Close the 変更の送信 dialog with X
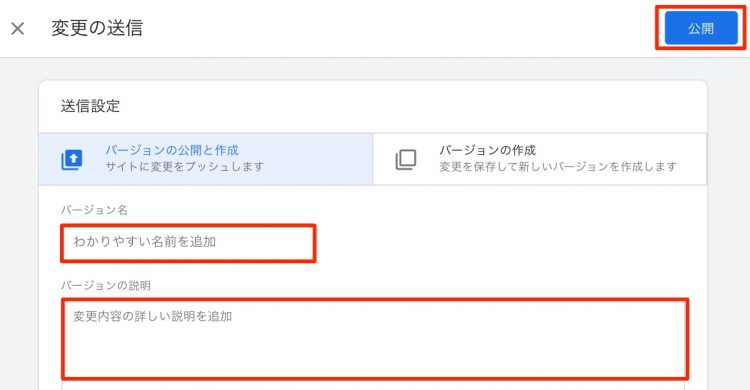This screenshot has height=390, width=750. coord(18,29)
